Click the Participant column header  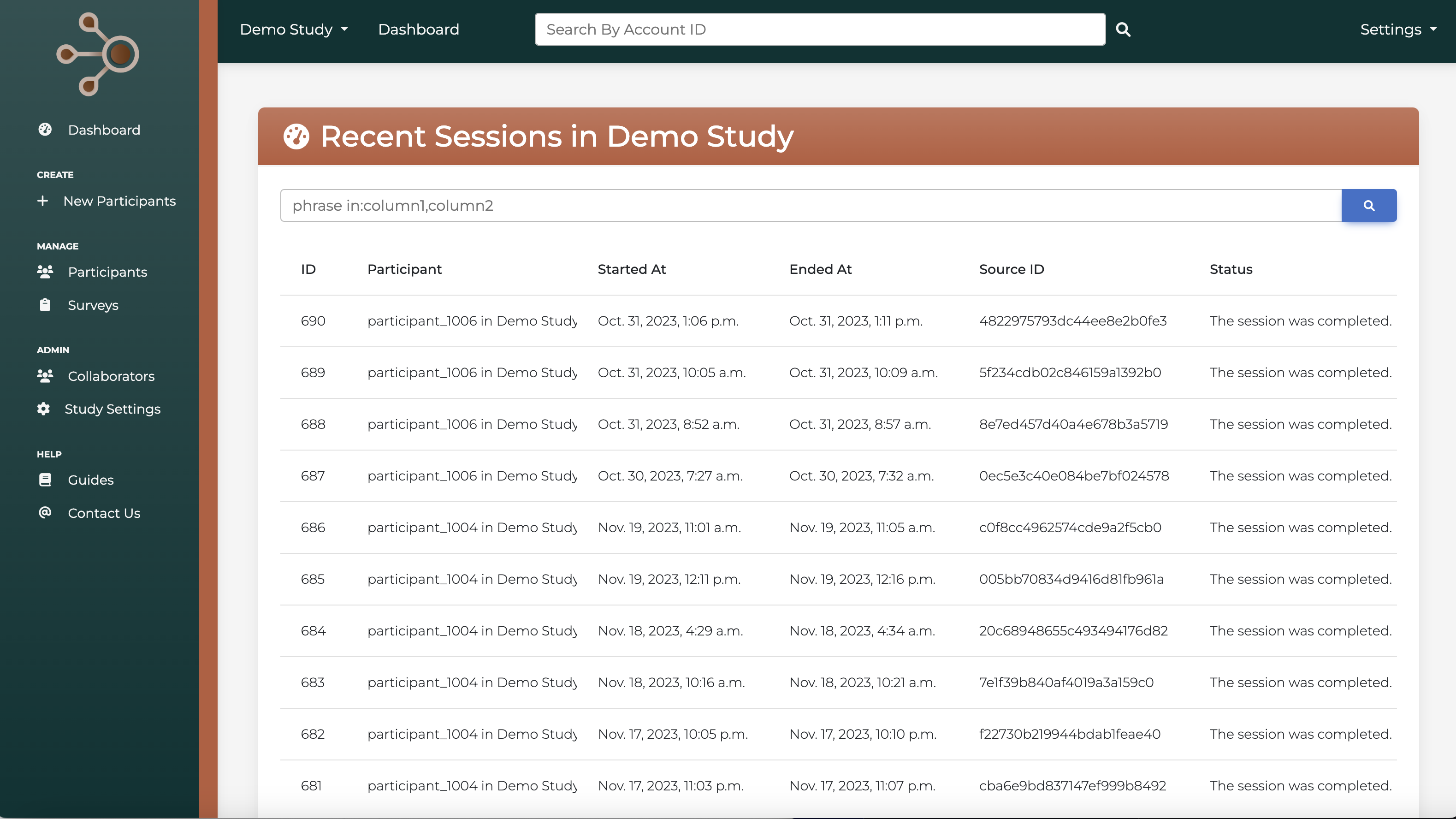click(405, 269)
